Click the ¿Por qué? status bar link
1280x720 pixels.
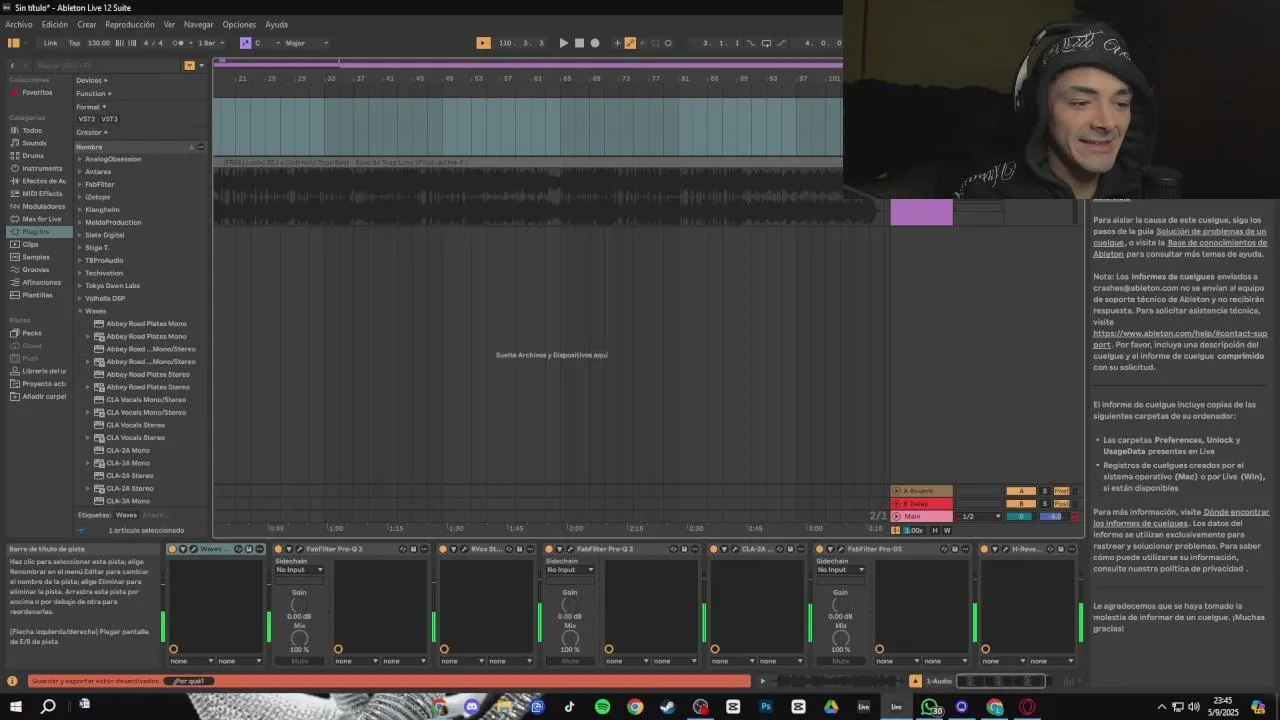click(188, 681)
